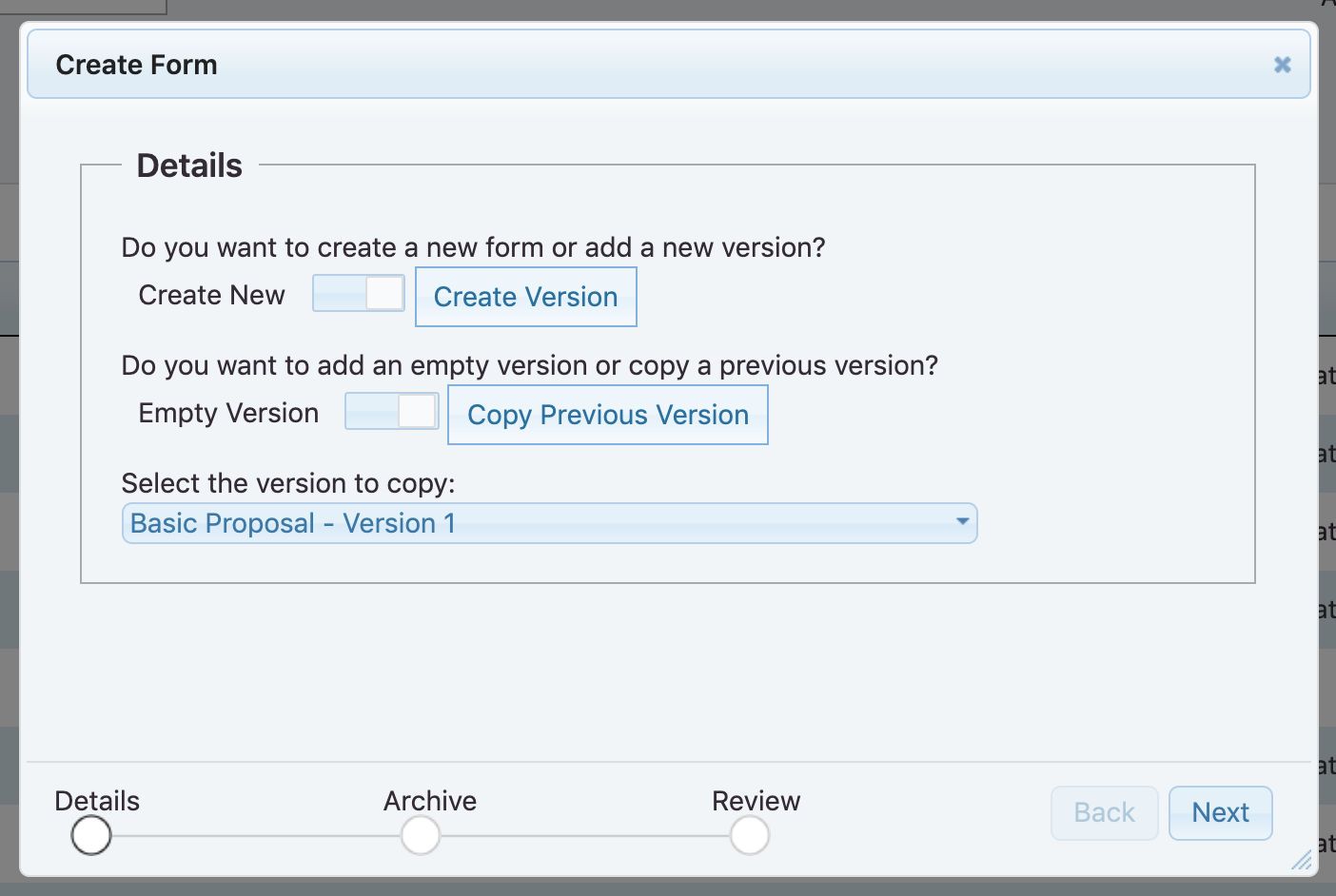Image resolution: width=1336 pixels, height=896 pixels.
Task: Click the Create Form title bar
Action: (571, 65)
